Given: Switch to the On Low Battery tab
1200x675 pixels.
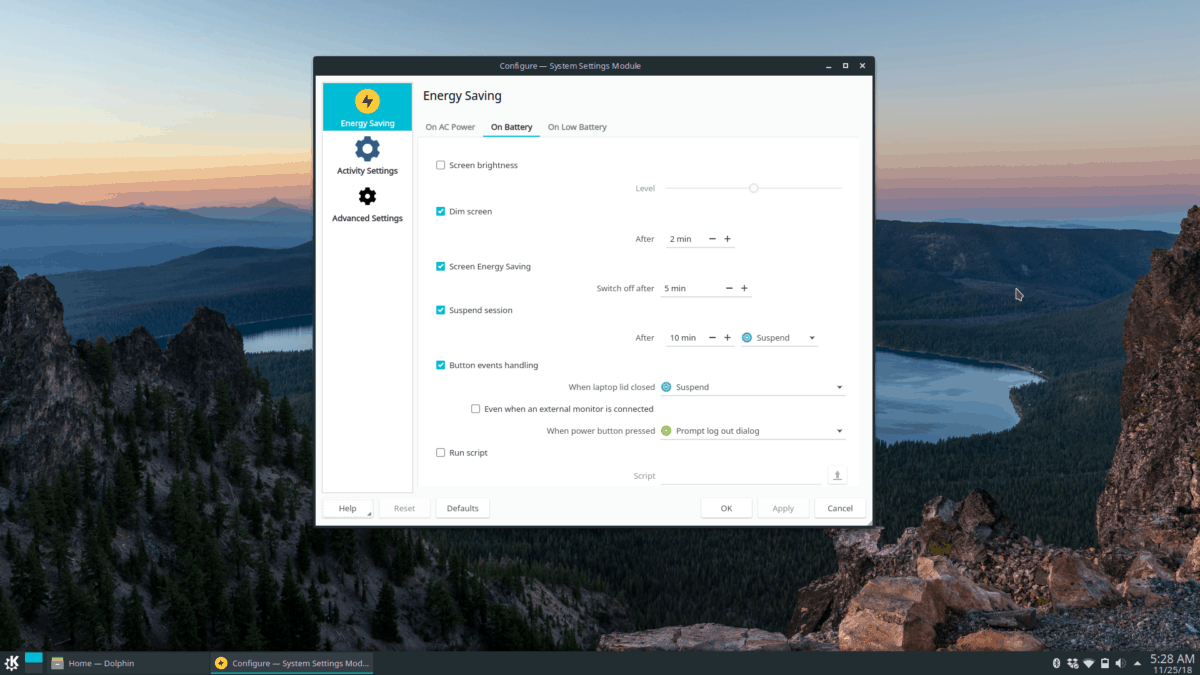Looking at the screenshot, I should tap(577, 127).
